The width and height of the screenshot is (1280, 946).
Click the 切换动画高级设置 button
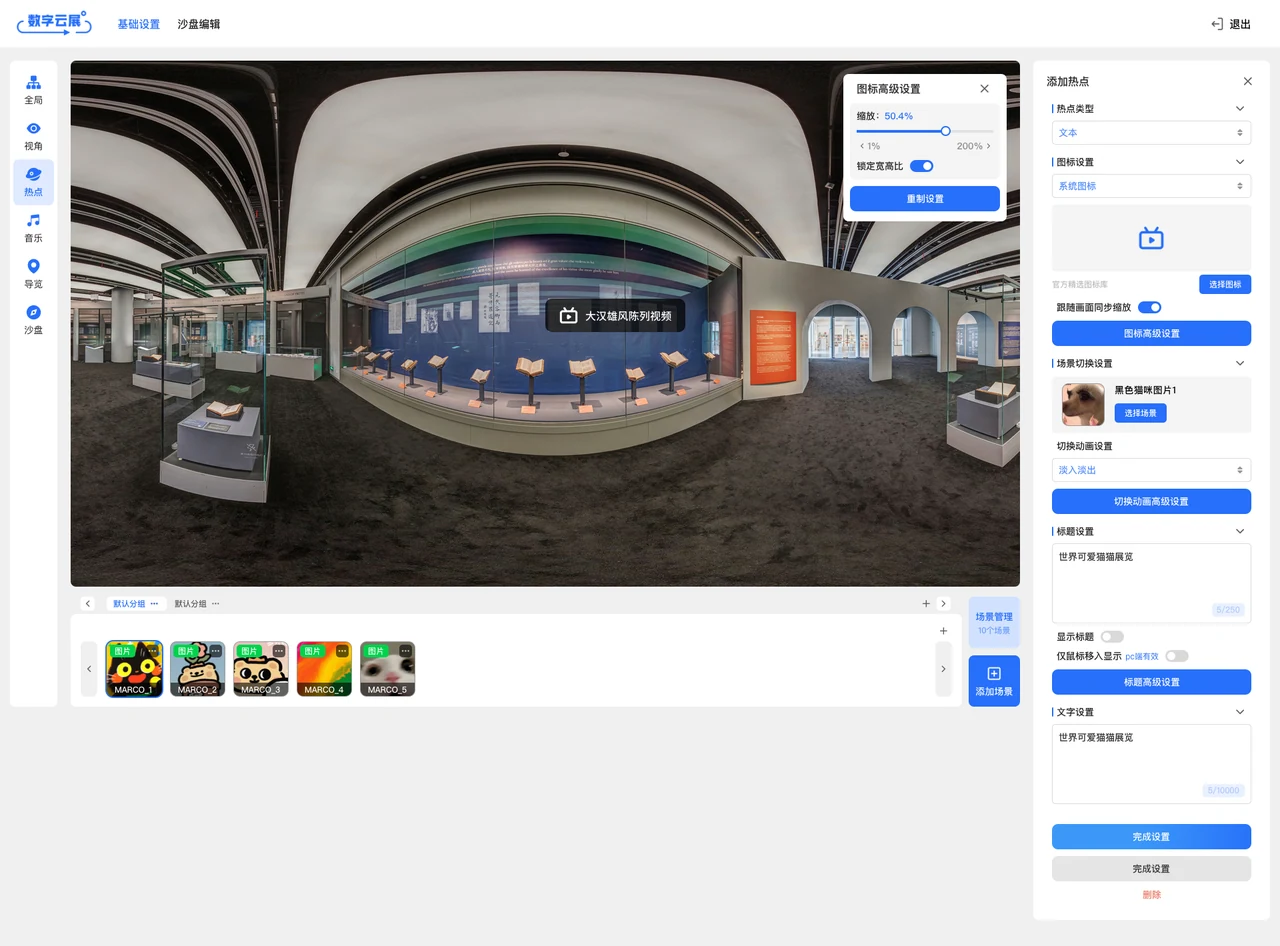pyautogui.click(x=1151, y=502)
